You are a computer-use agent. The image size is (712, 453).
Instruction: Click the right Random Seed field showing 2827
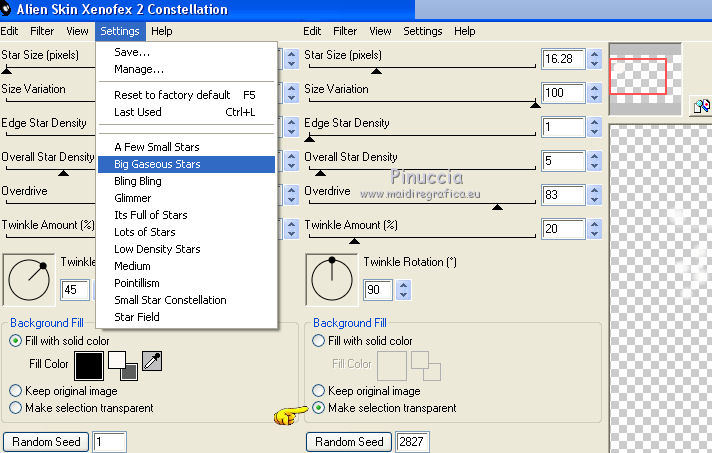pyautogui.click(x=411, y=441)
